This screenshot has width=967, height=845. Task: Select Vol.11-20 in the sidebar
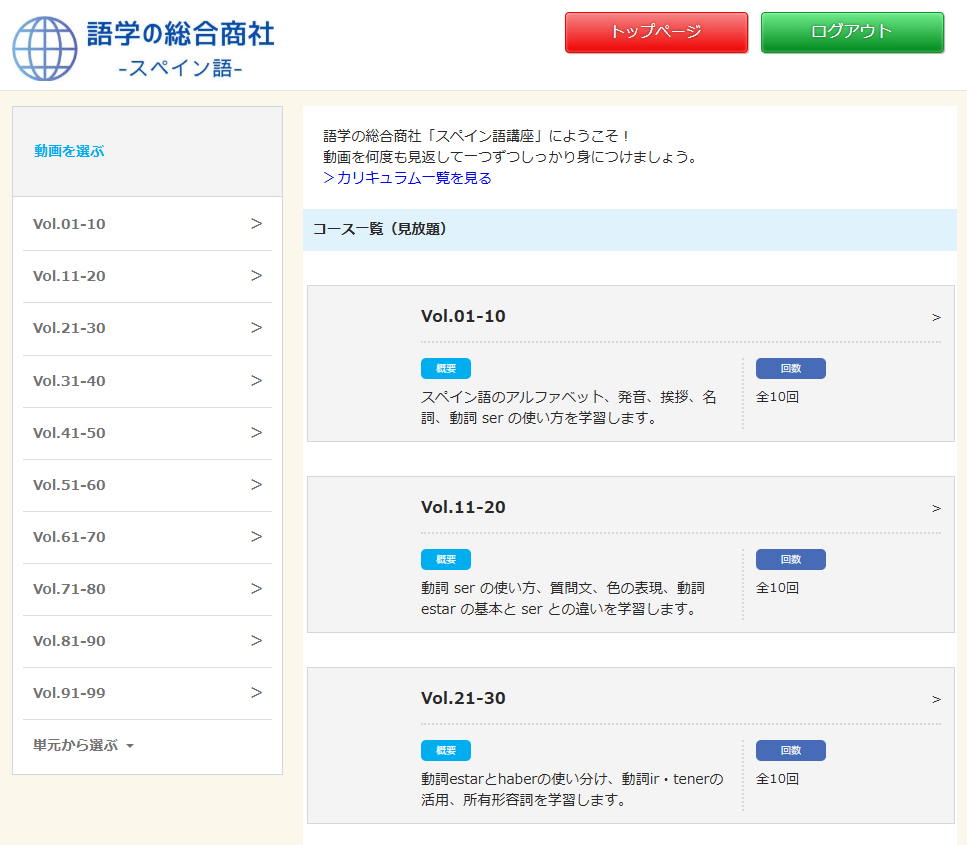click(69, 276)
